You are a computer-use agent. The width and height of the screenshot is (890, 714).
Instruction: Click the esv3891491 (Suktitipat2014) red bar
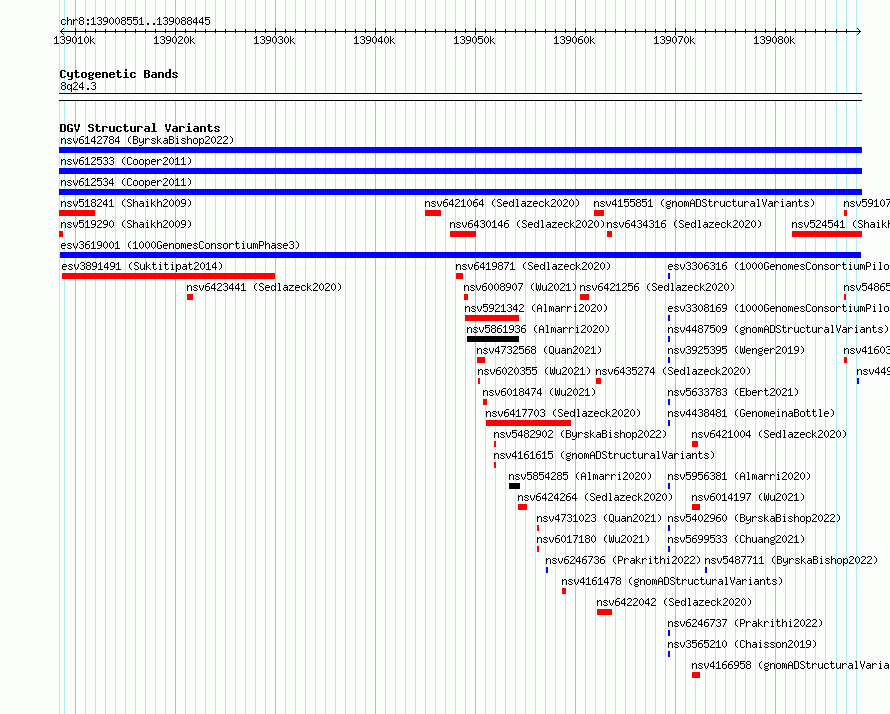(169, 276)
